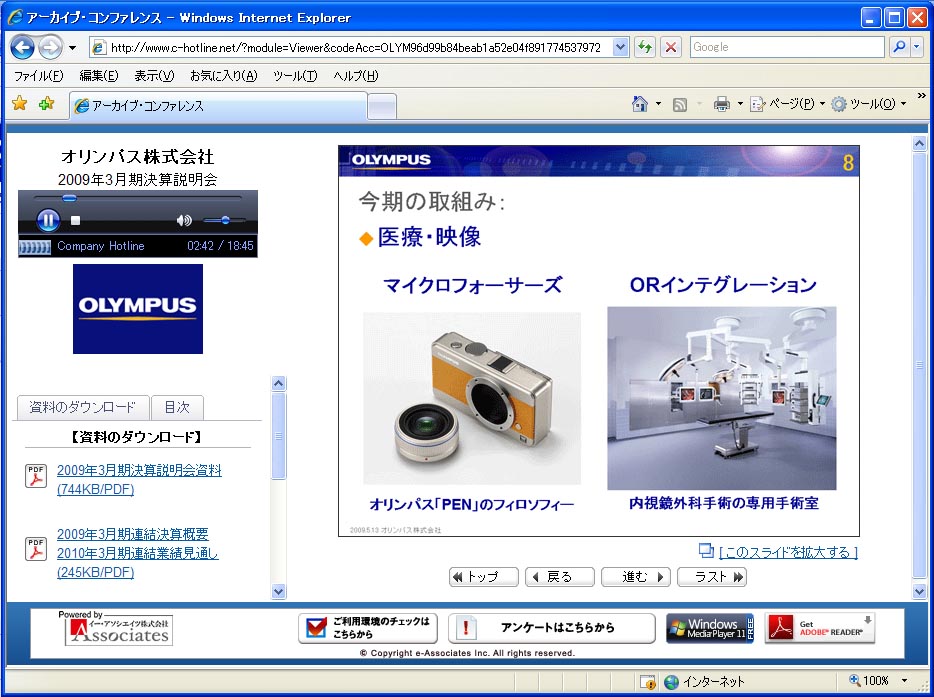Click the ご利用環境のチェック button
This screenshot has width=934, height=697.
coord(368,628)
